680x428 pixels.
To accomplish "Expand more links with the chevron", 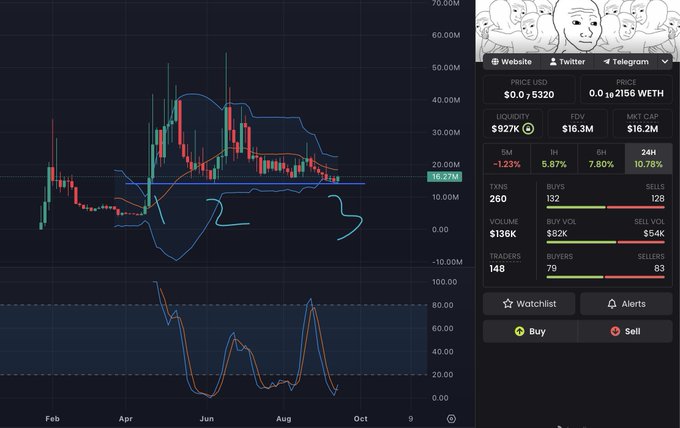I will pos(665,62).
